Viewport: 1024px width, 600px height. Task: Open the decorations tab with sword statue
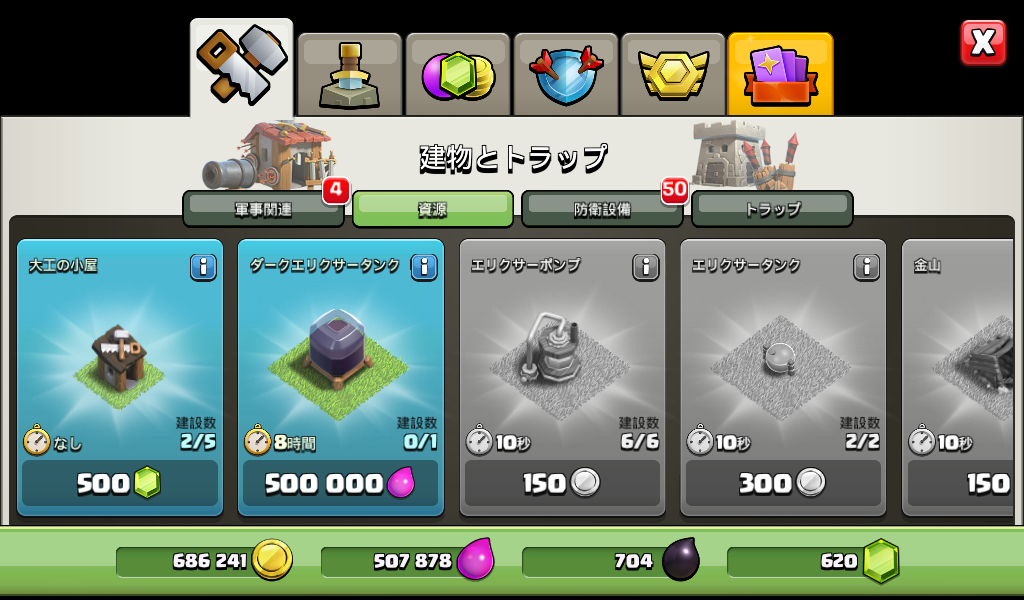tap(349, 74)
